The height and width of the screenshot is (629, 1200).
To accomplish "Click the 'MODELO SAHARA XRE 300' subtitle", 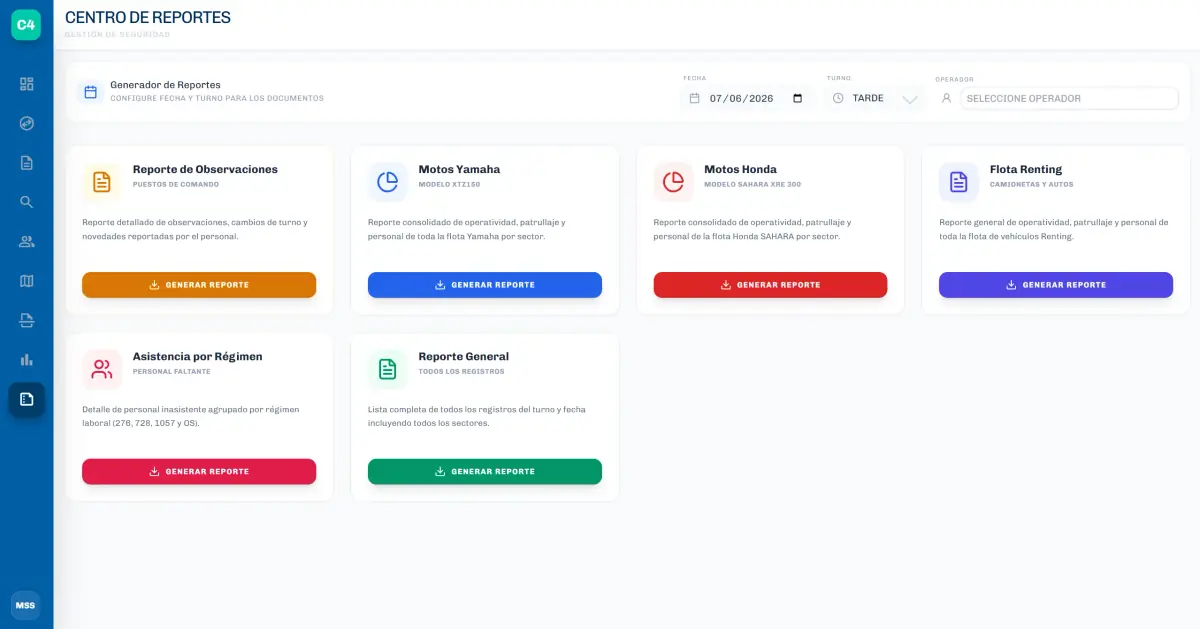I will [752, 184].
